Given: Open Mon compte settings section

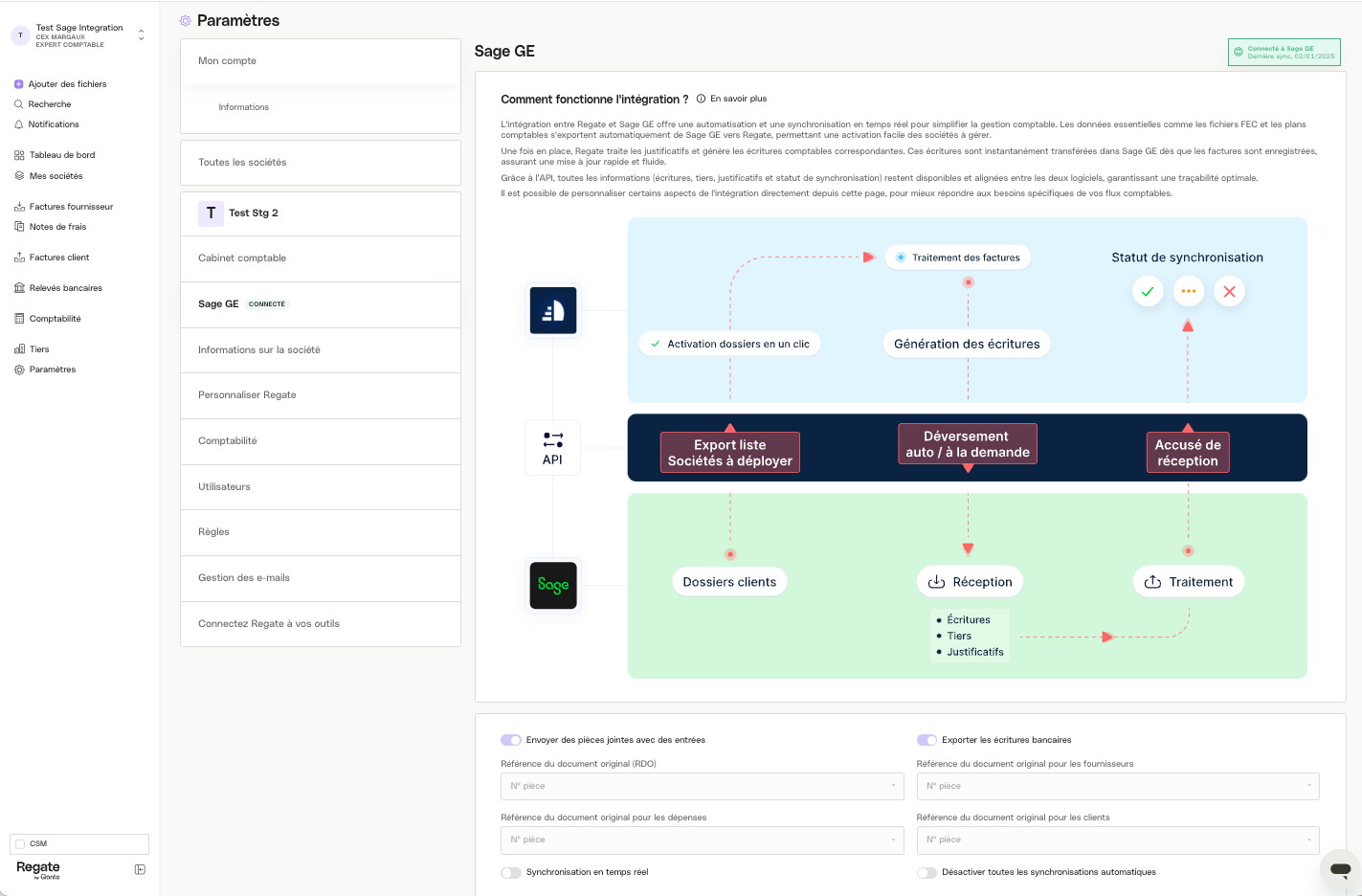Looking at the screenshot, I should click(321, 61).
